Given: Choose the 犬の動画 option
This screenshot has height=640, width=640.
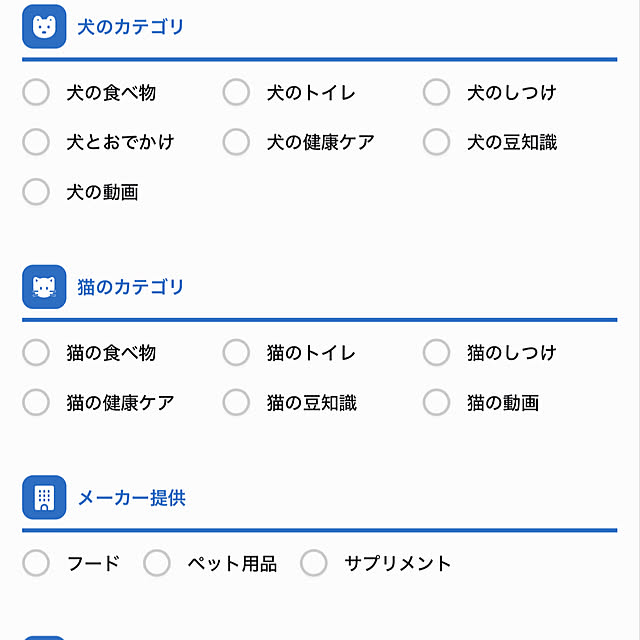Looking at the screenshot, I should [36, 192].
